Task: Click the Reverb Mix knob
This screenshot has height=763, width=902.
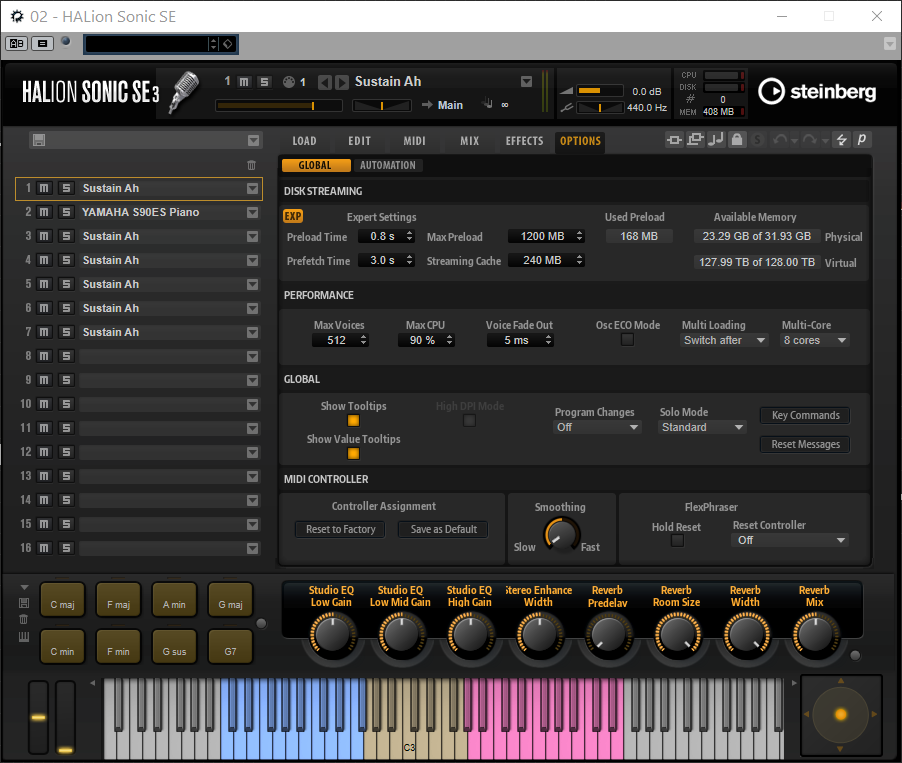Action: click(x=815, y=635)
